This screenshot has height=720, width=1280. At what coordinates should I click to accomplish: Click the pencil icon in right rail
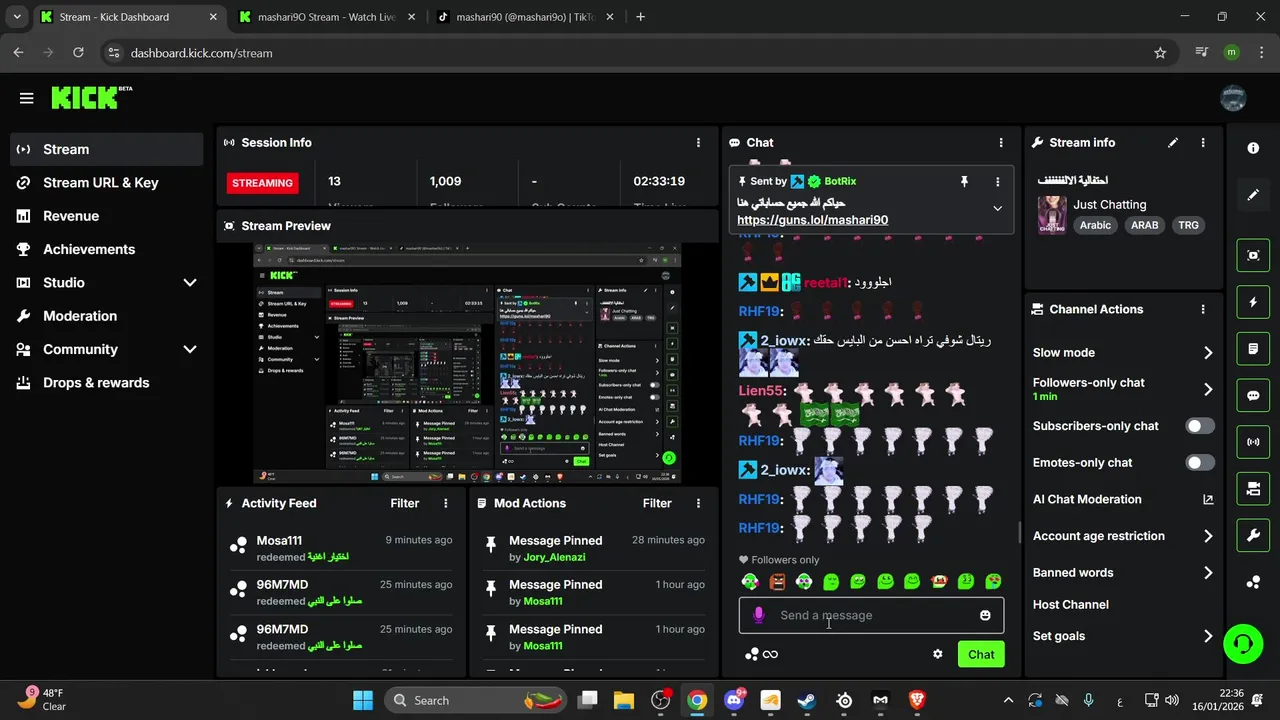pos(1253,195)
